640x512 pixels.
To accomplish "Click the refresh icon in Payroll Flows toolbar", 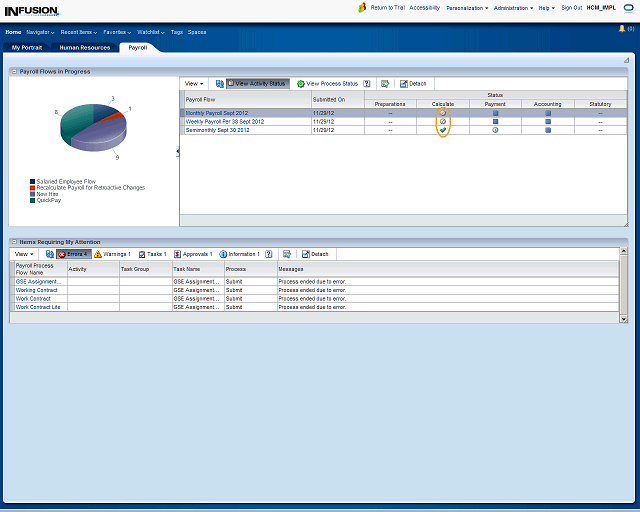I will (220, 84).
